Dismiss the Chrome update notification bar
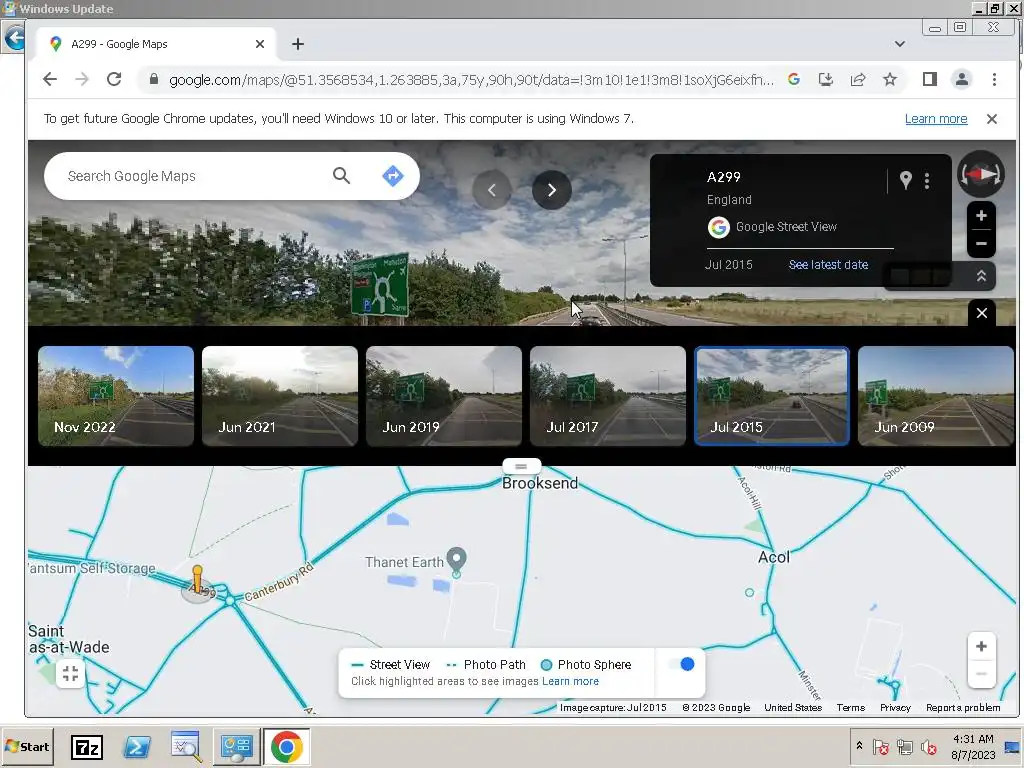Screen dimensions: 1024x768 click(x=992, y=119)
